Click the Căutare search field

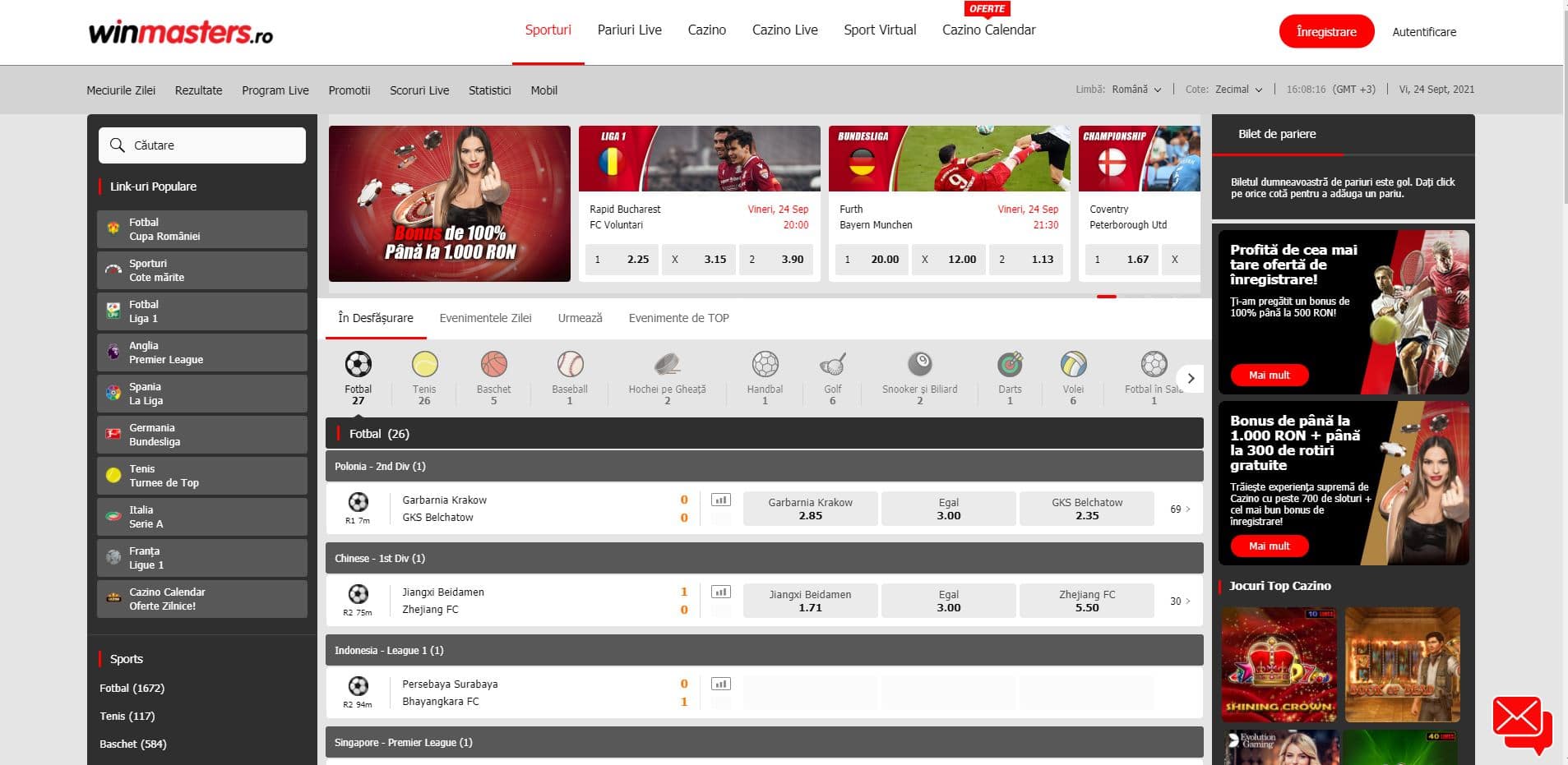pyautogui.click(x=202, y=145)
